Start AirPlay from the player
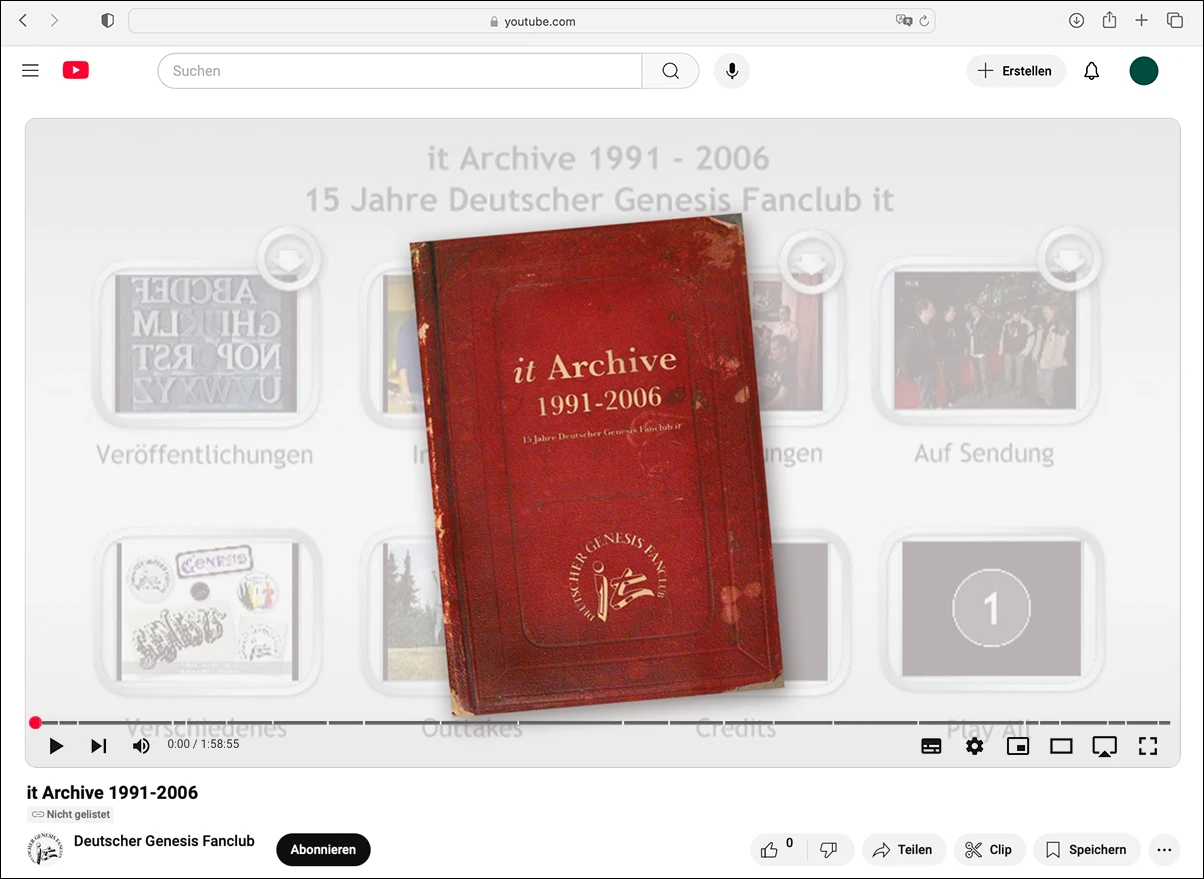The width and height of the screenshot is (1204, 879). [x=1104, y=746]
